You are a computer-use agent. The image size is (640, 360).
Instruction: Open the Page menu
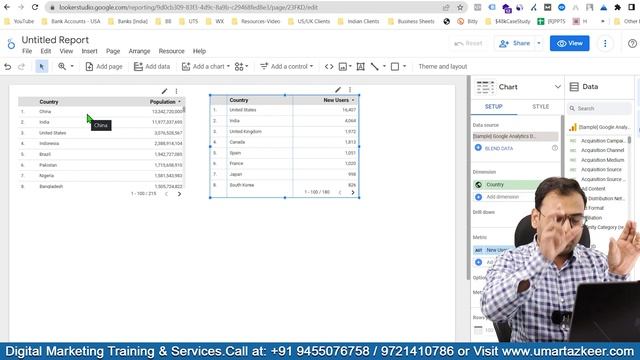pyautogui.click(x=113, y=51)
